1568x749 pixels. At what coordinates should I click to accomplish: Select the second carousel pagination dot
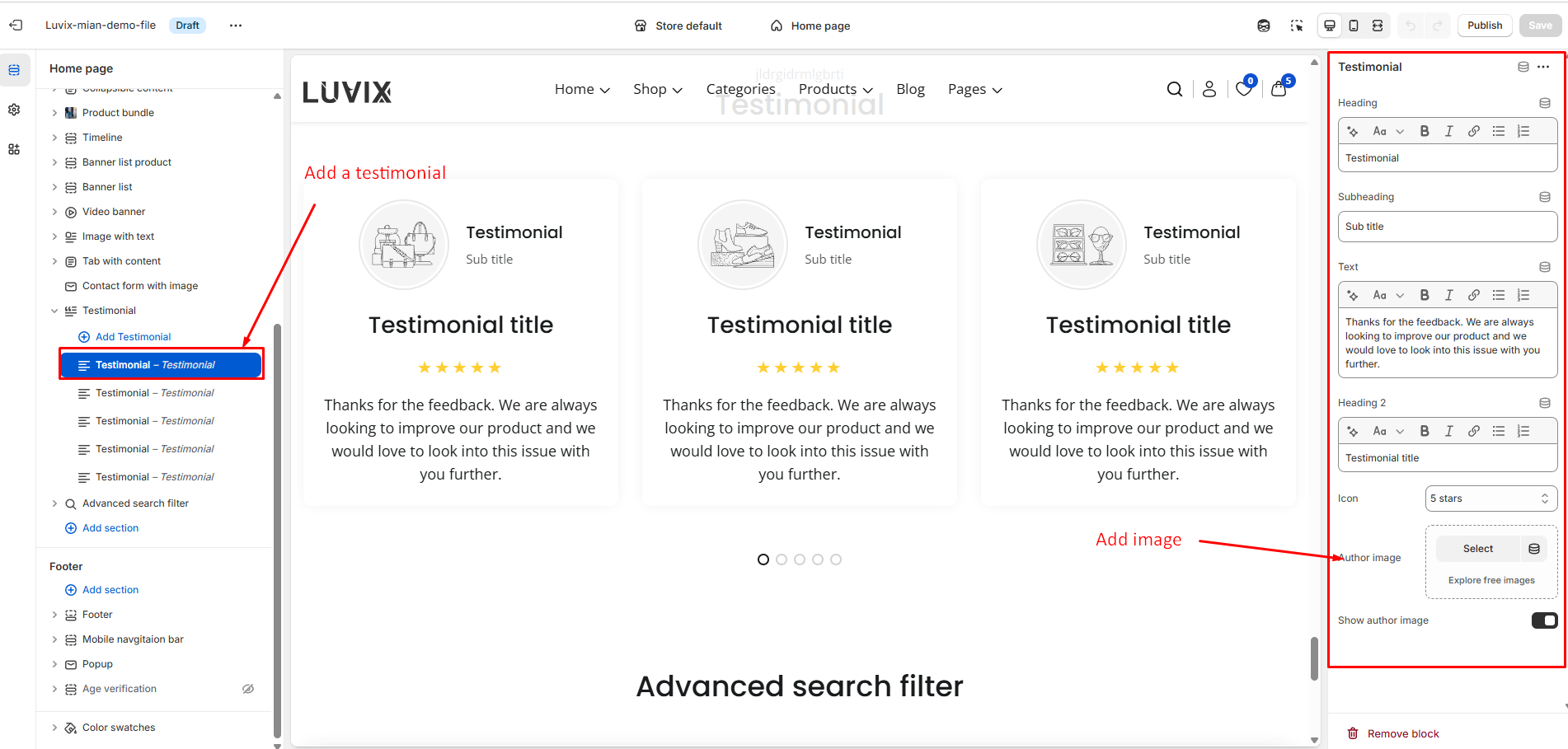782,559
